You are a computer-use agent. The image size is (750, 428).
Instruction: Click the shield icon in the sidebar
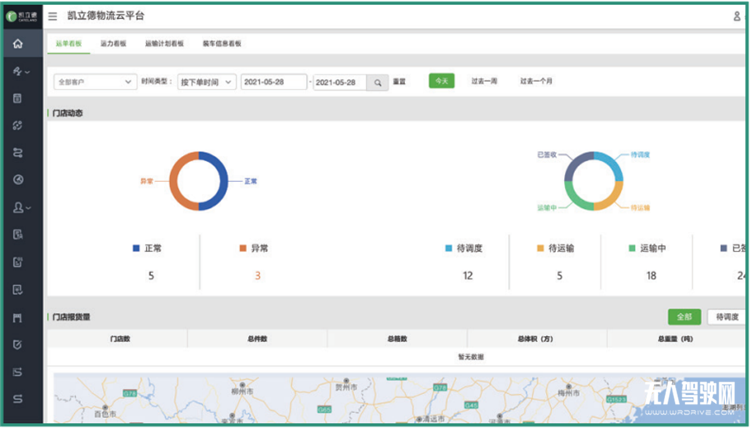[18, 344]
